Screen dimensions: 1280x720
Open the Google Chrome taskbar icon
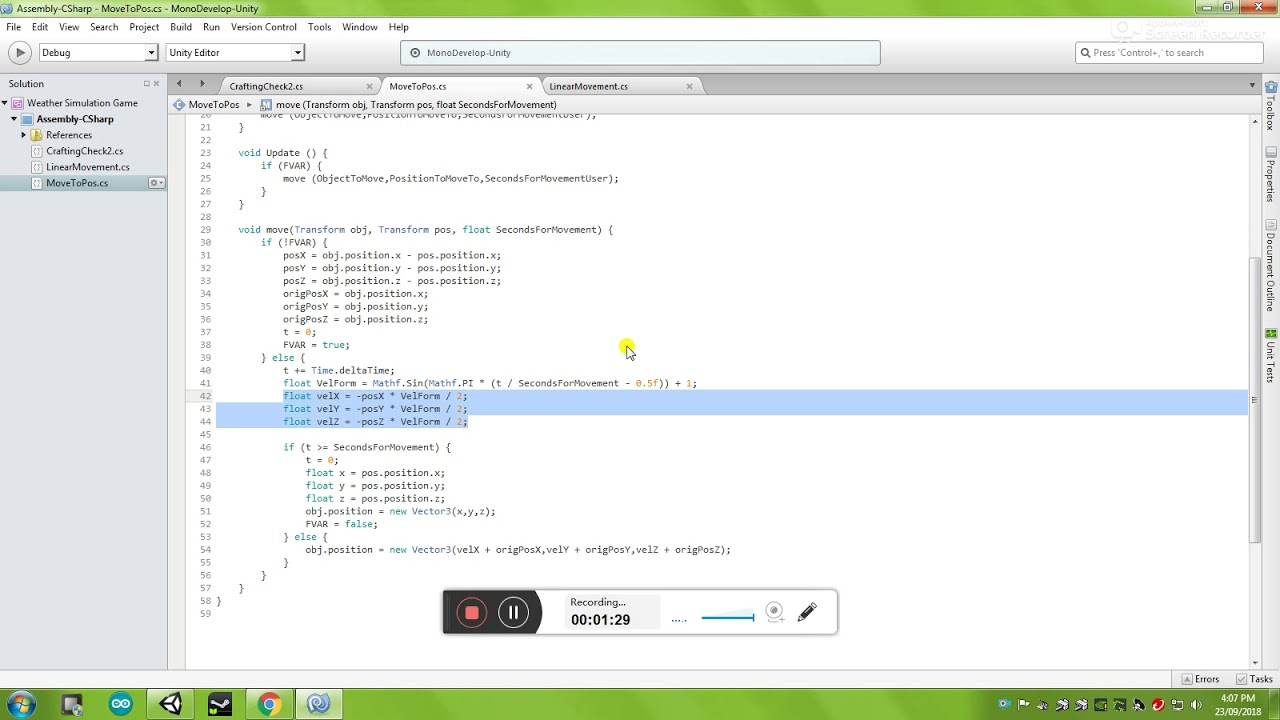pos(269,704)
